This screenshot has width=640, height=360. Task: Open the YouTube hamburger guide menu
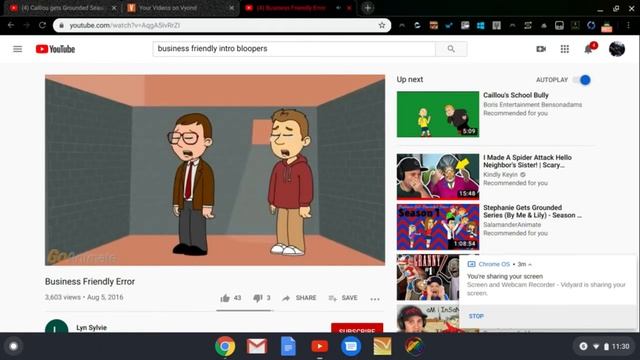[18, 49]
